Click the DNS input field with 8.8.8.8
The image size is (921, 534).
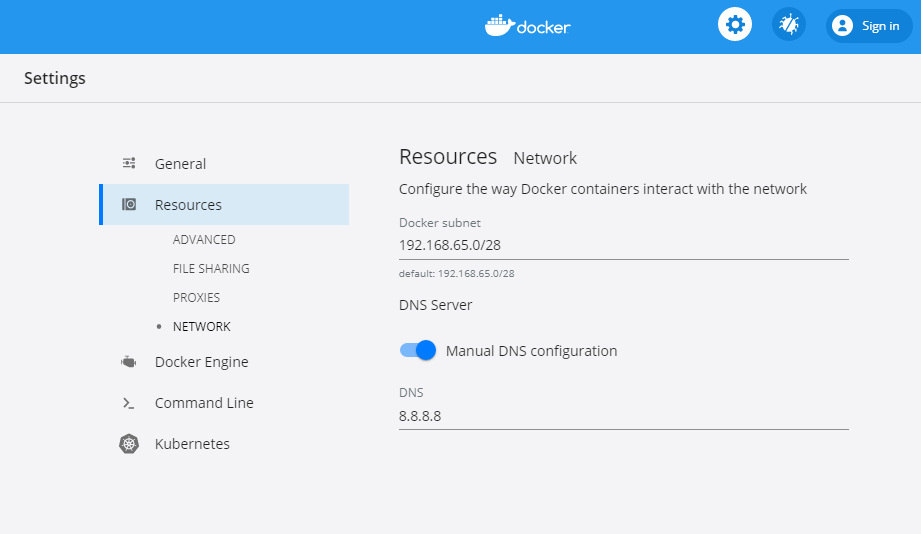[x=623, y=416]
